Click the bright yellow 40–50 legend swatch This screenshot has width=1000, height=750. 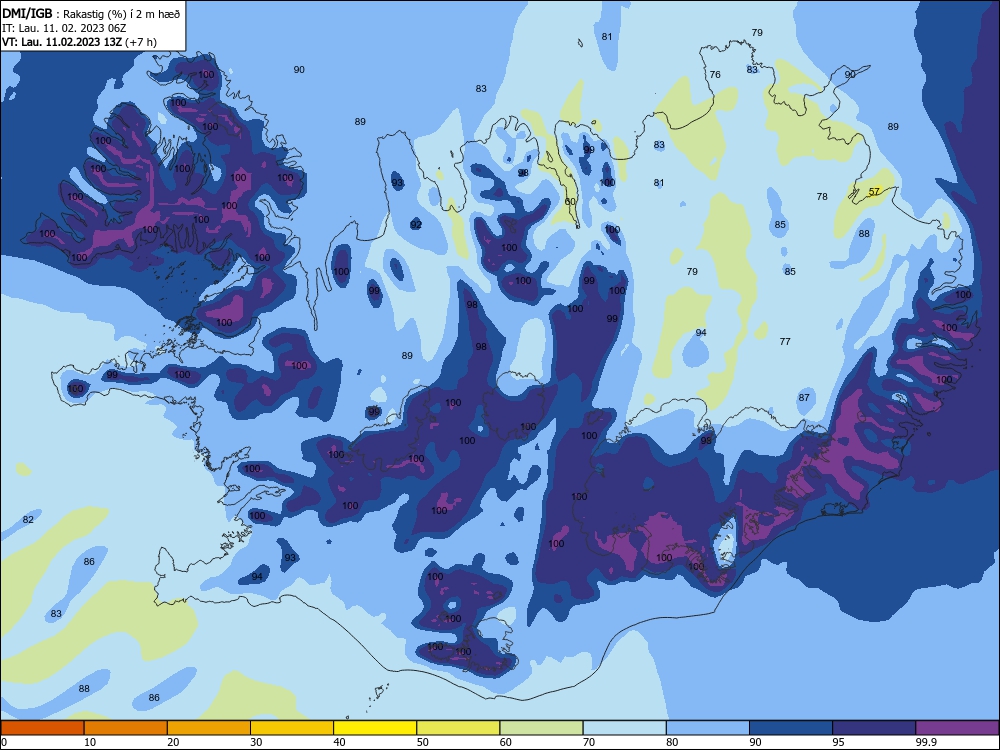pyautogui.click(x=375, y=728)
